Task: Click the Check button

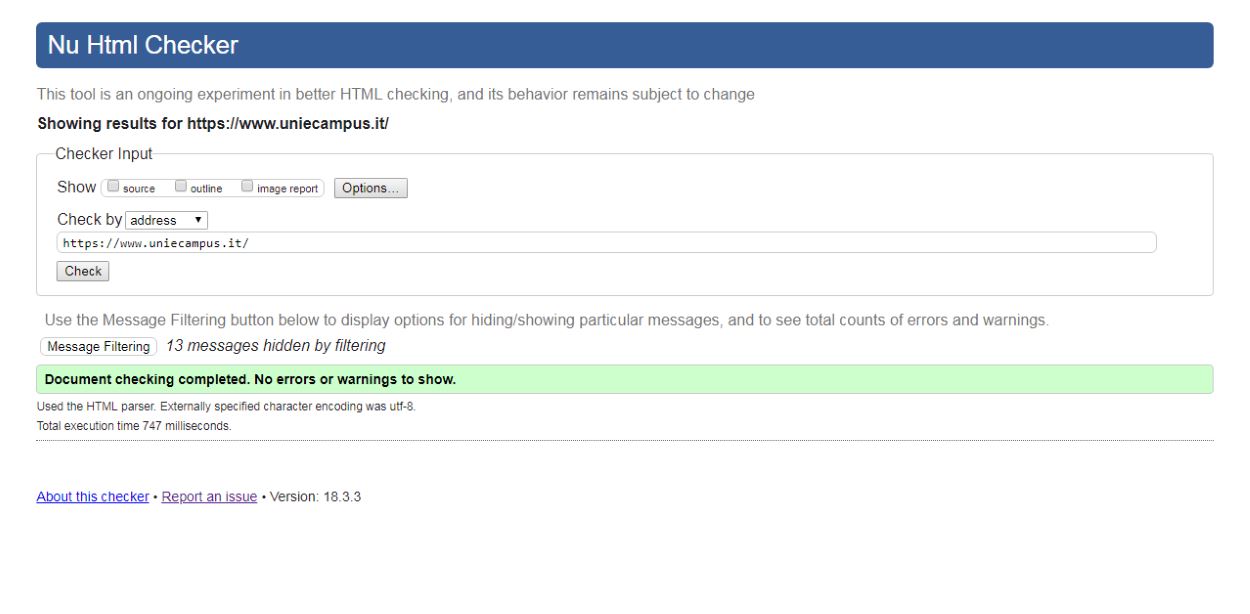Action: pyautogui.click(x=83, y=271)
